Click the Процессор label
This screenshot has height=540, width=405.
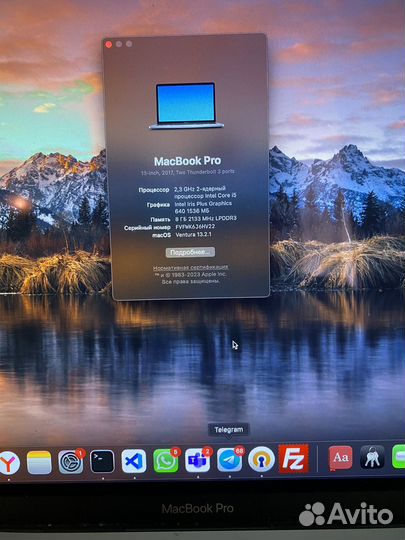click(154, 190)
